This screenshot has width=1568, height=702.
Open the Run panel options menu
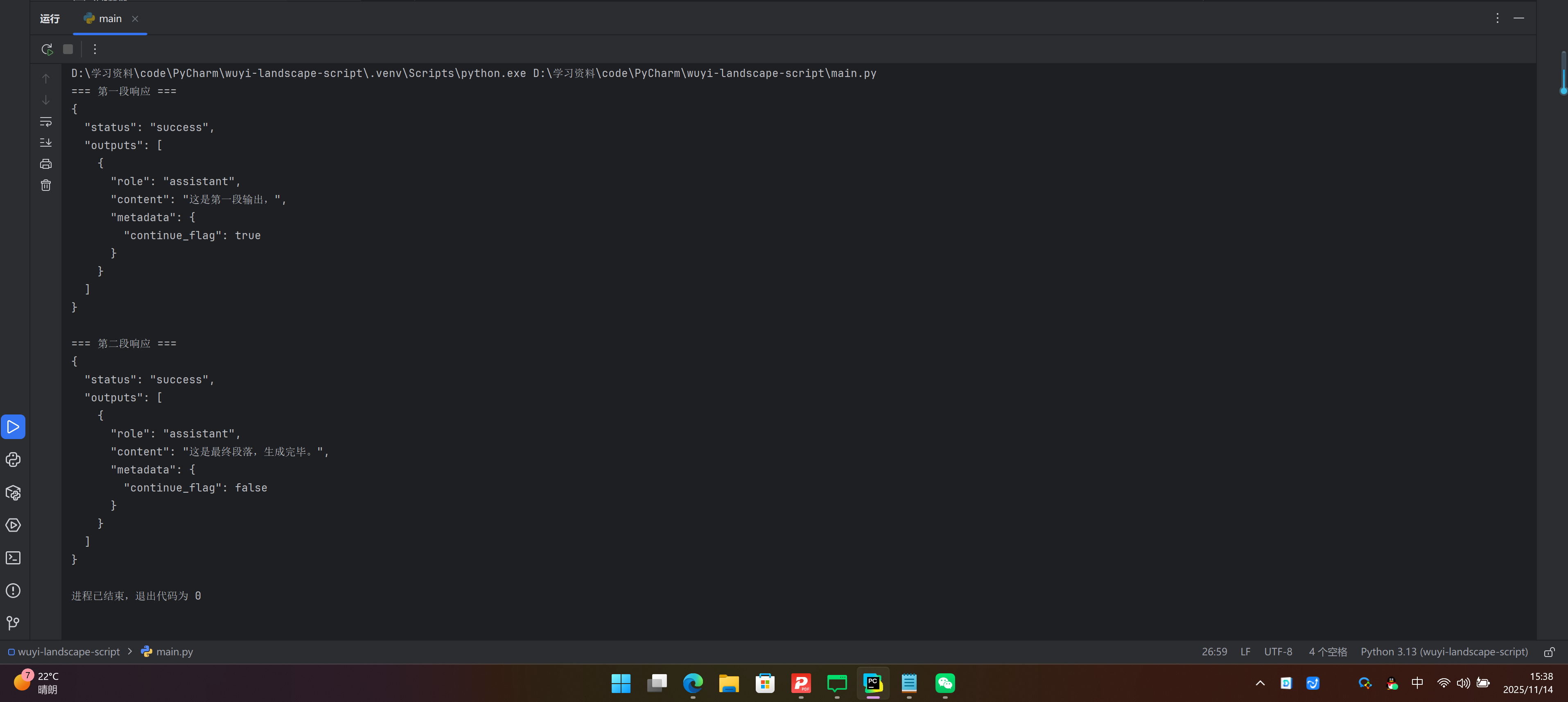pyautogui.click(x=1498, y=18)
